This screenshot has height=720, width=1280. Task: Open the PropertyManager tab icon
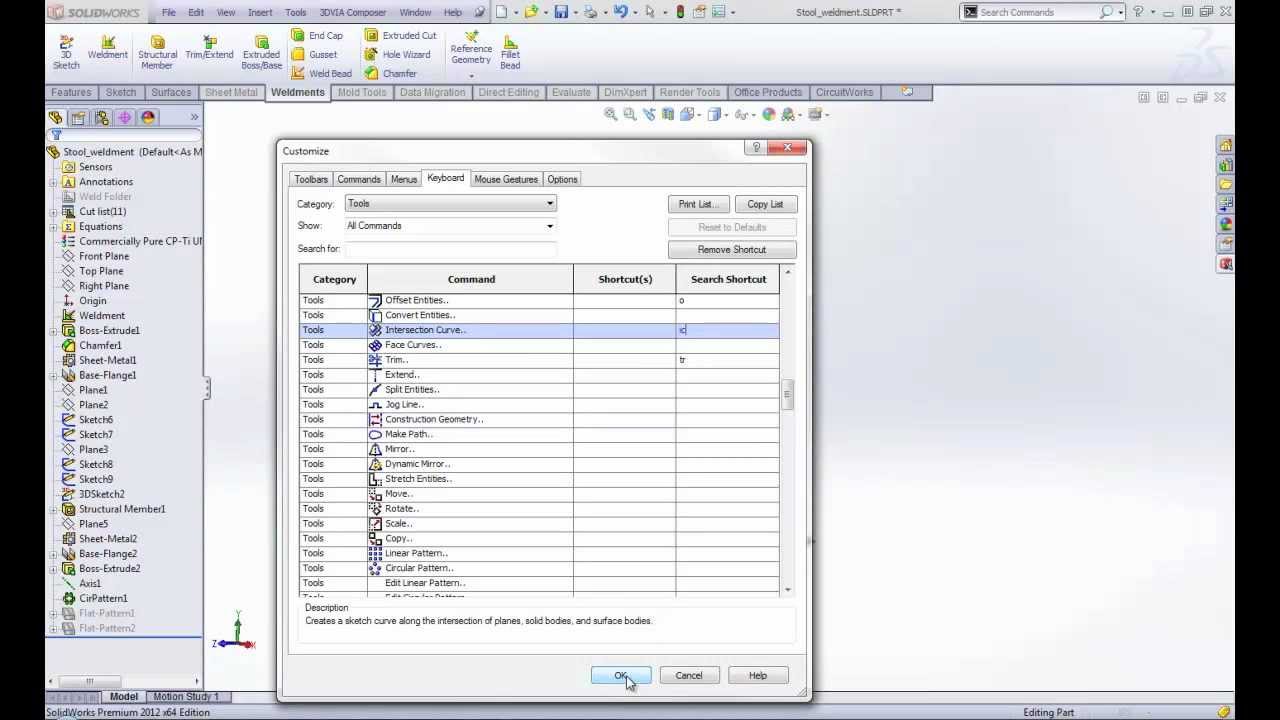pos(78,117)
